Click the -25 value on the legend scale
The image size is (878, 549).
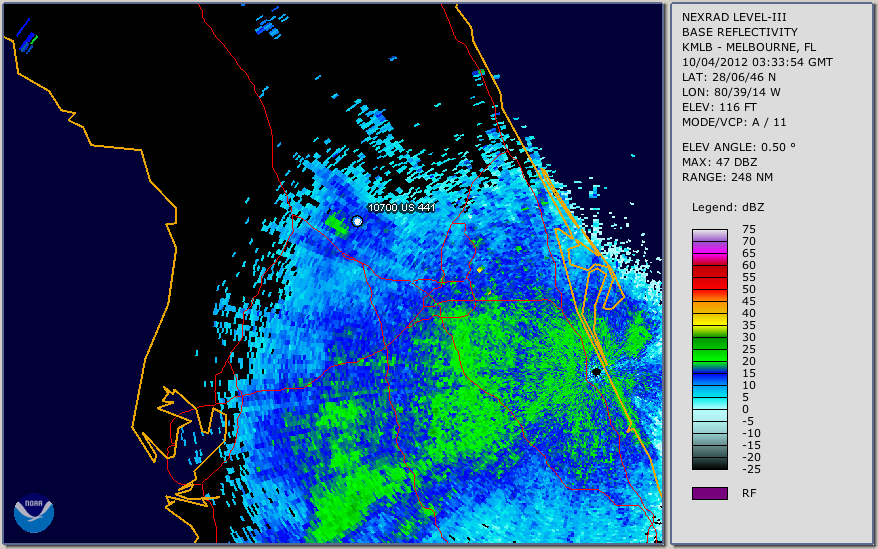(x=751, y=469)
